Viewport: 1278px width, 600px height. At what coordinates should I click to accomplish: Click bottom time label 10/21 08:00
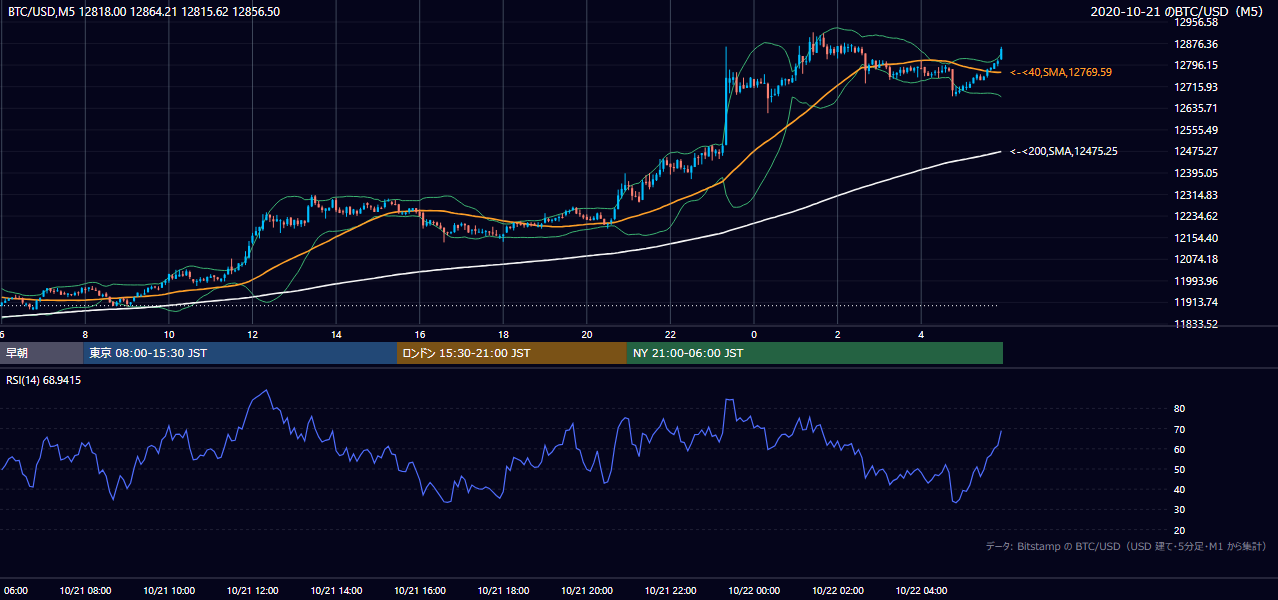85,591
